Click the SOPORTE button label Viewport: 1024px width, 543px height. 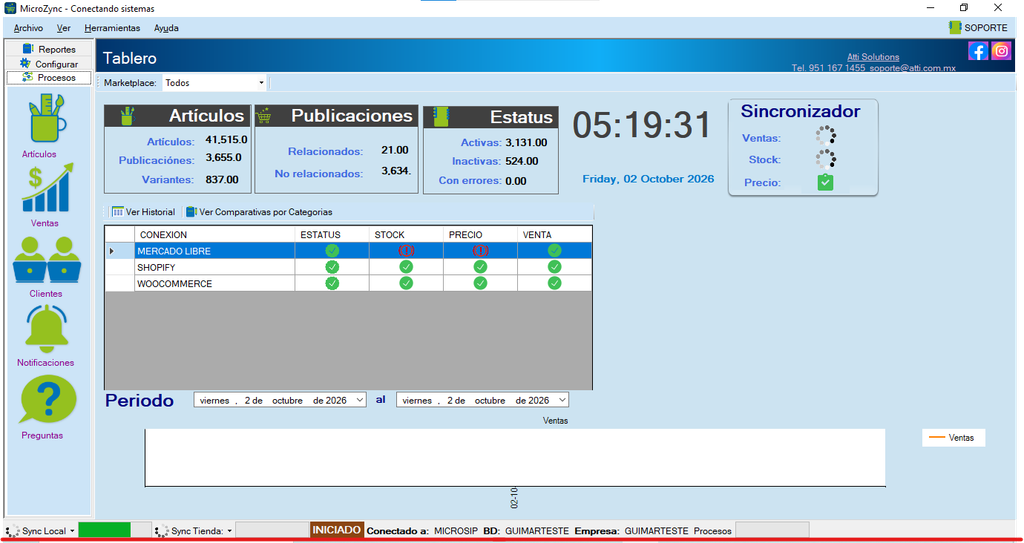[x=985, y=28]
